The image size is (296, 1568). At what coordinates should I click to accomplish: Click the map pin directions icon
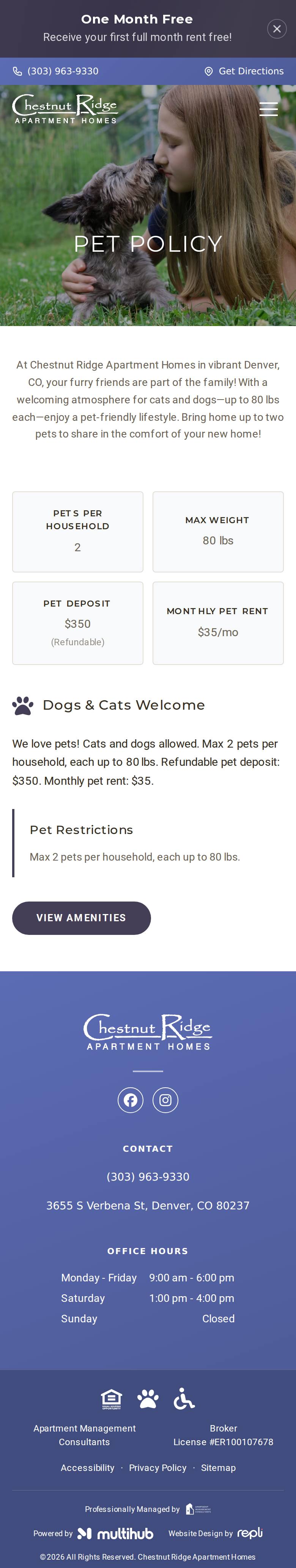pyautogui.click(x=208, y=71)
